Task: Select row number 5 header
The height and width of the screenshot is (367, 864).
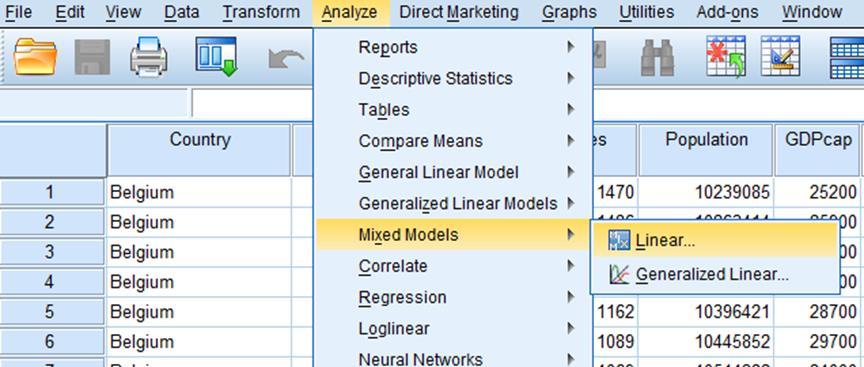Action: pyautogui.click(x=51, y=311)
